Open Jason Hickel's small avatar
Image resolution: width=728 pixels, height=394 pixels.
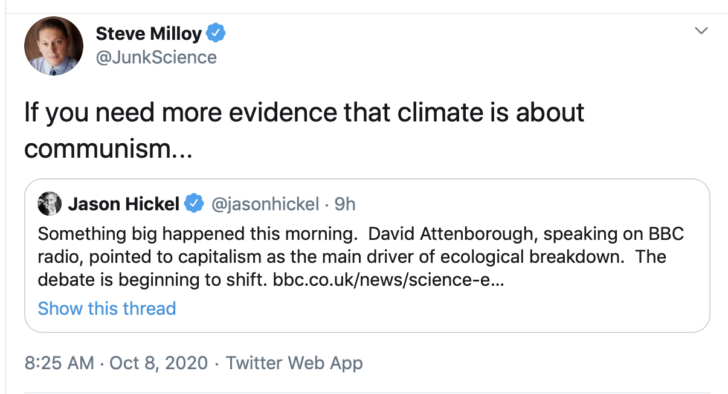[x=49, y=203]
